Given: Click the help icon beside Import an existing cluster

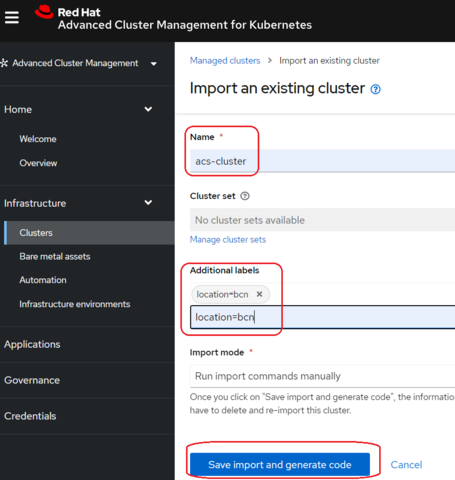Looking at the screenshot, I should pyautogui.click(x=376, y=89).
